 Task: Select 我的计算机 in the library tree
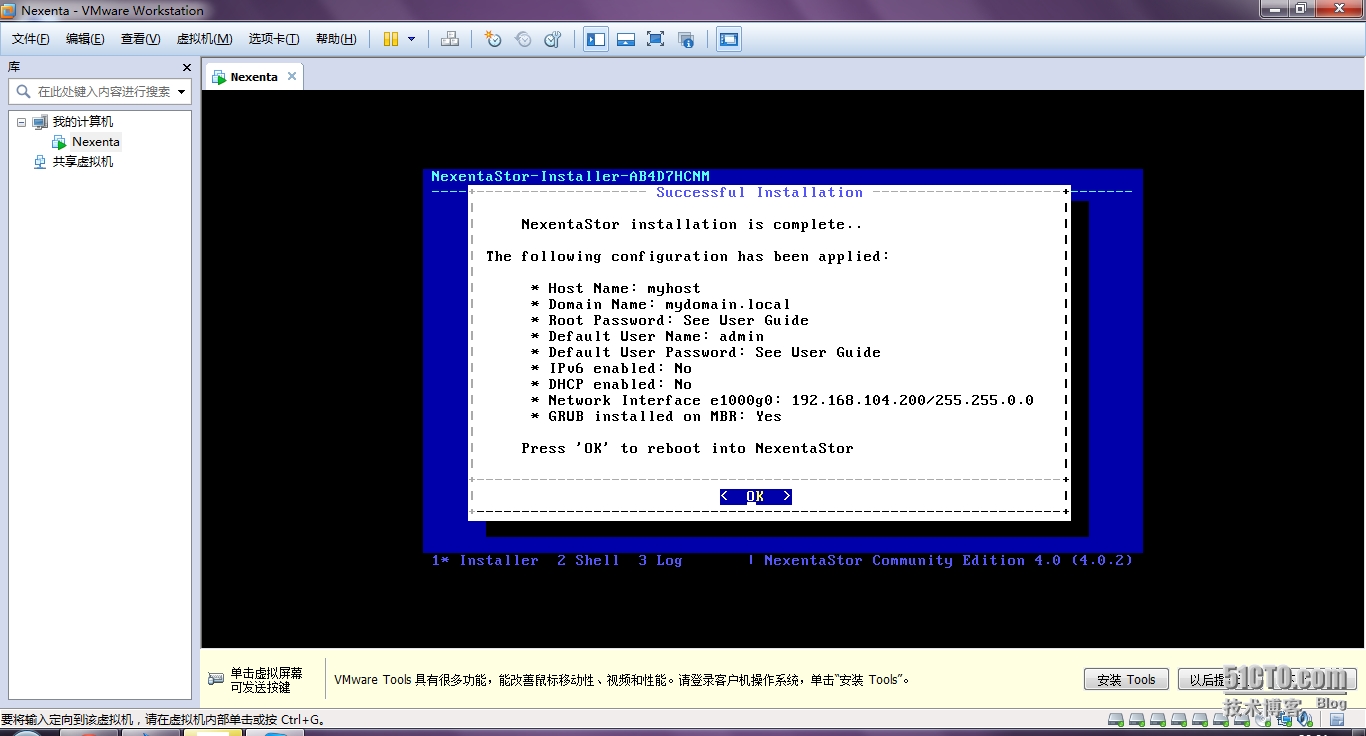pyautogui.click(x=82, y=122)
